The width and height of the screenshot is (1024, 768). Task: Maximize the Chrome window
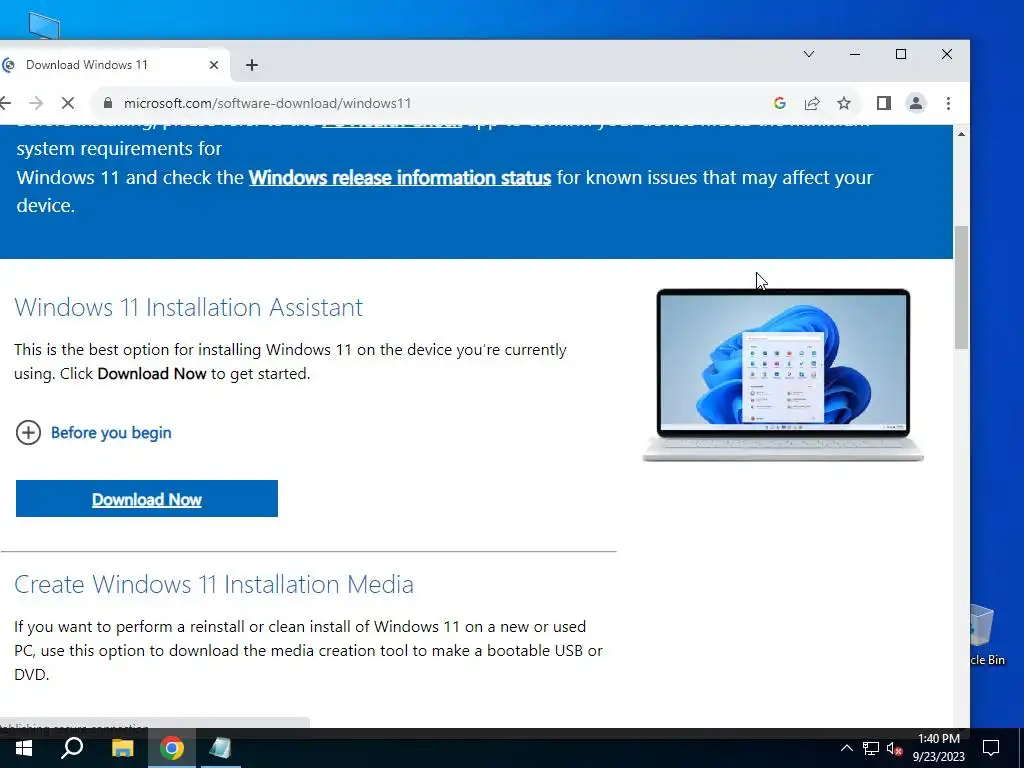[901, 54]
